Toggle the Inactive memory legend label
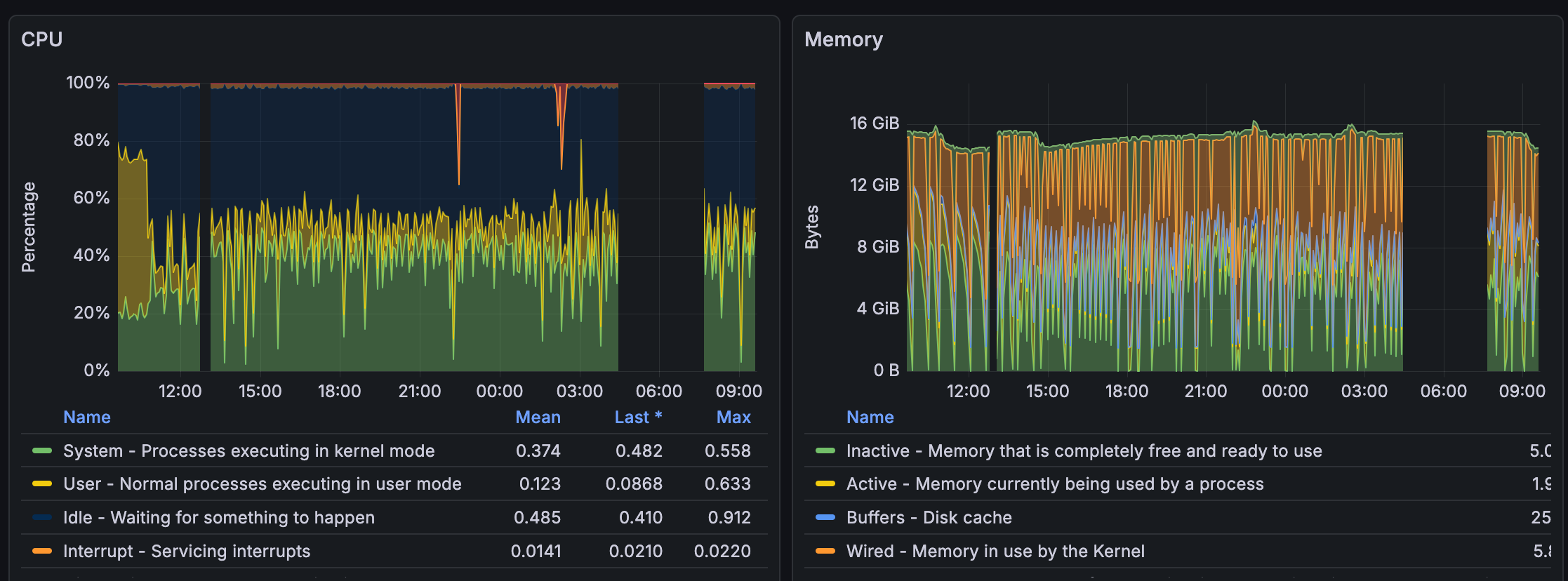This screenshot has width=1568, height=581. pyautogui.click(x=1084, y=450)
